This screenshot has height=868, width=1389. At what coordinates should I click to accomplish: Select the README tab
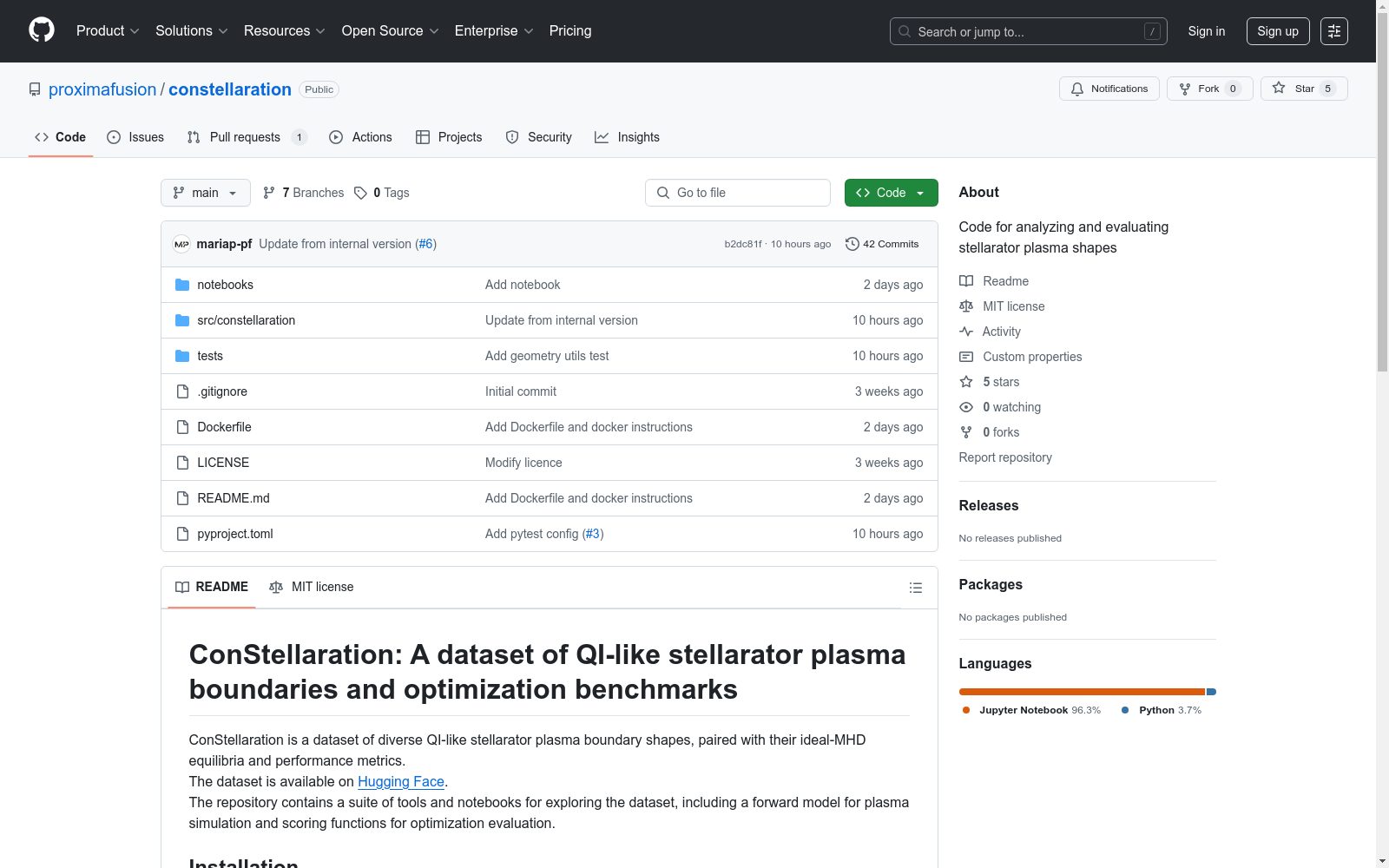click(x=212, y=587)
